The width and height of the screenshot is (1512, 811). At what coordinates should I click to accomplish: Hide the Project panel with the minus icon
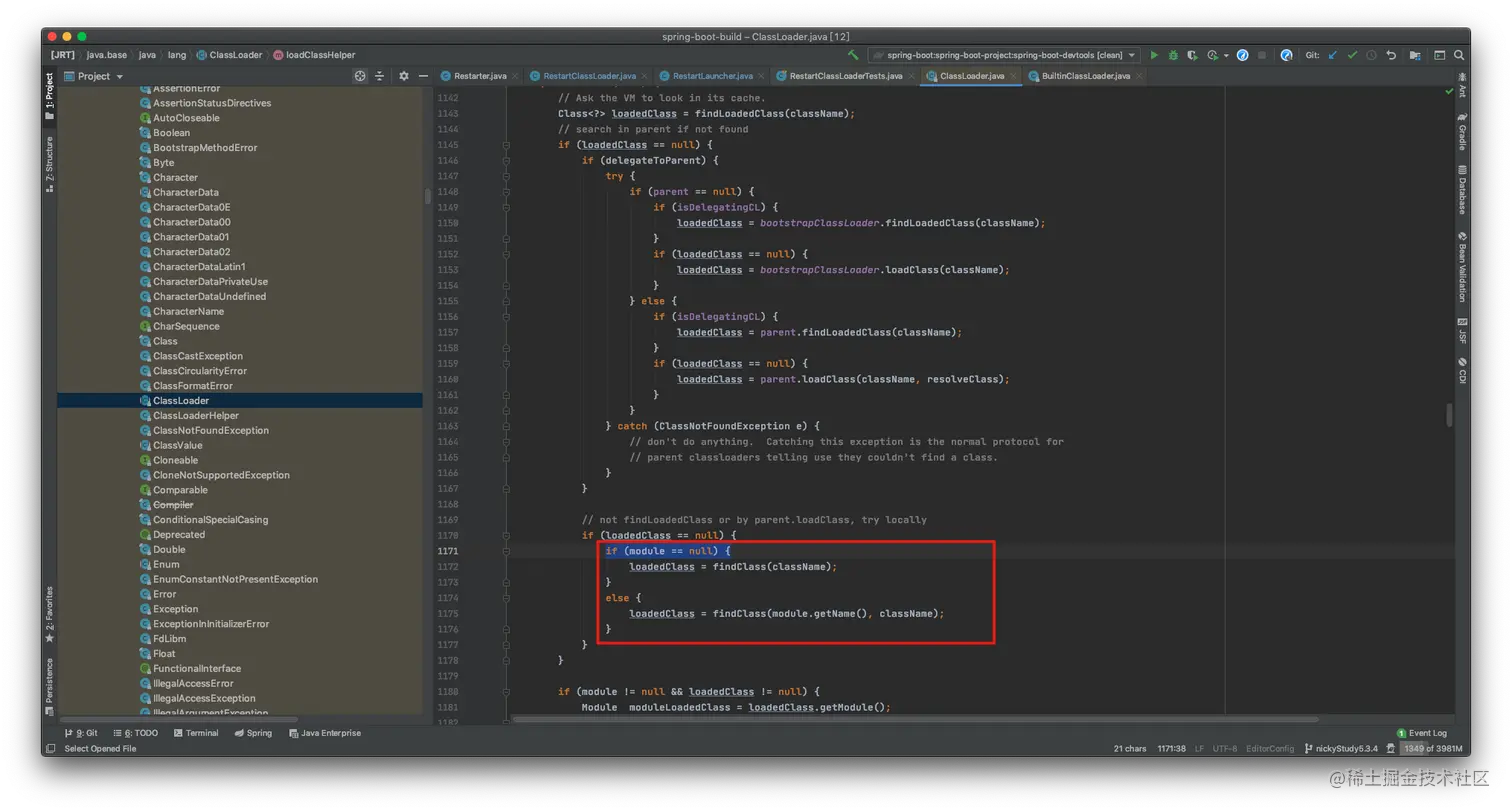[423, 76]
